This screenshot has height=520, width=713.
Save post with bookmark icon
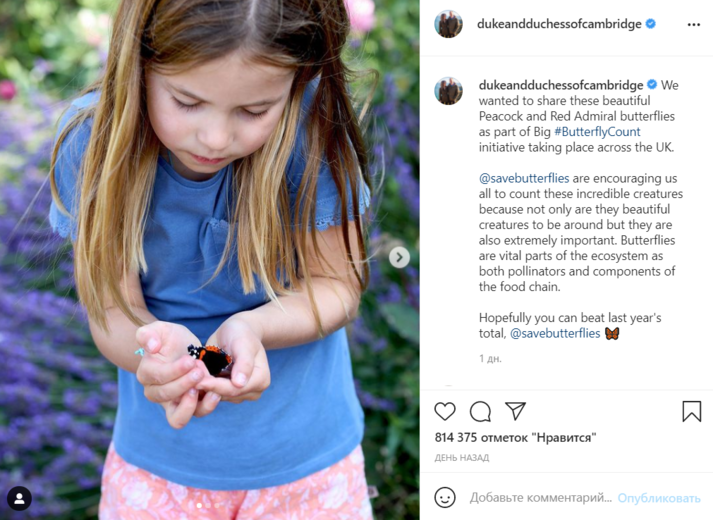pyautogui.click(x=692, y=411)
